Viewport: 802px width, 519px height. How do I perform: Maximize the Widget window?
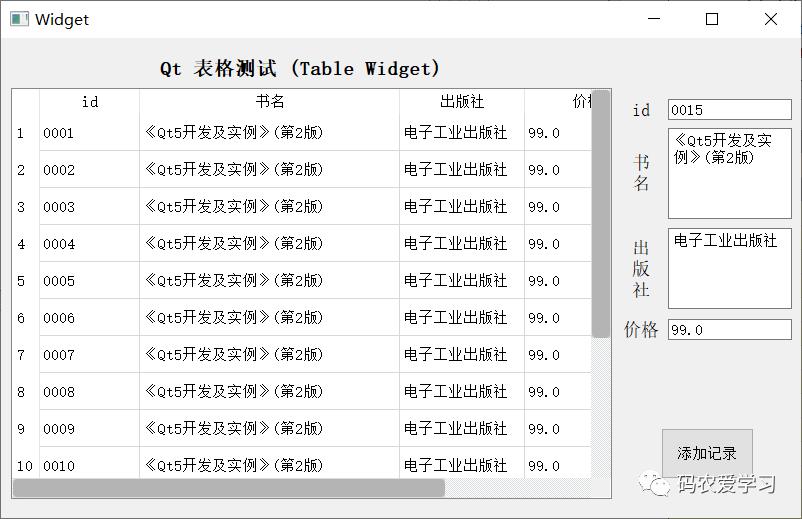tap(712, 19)
